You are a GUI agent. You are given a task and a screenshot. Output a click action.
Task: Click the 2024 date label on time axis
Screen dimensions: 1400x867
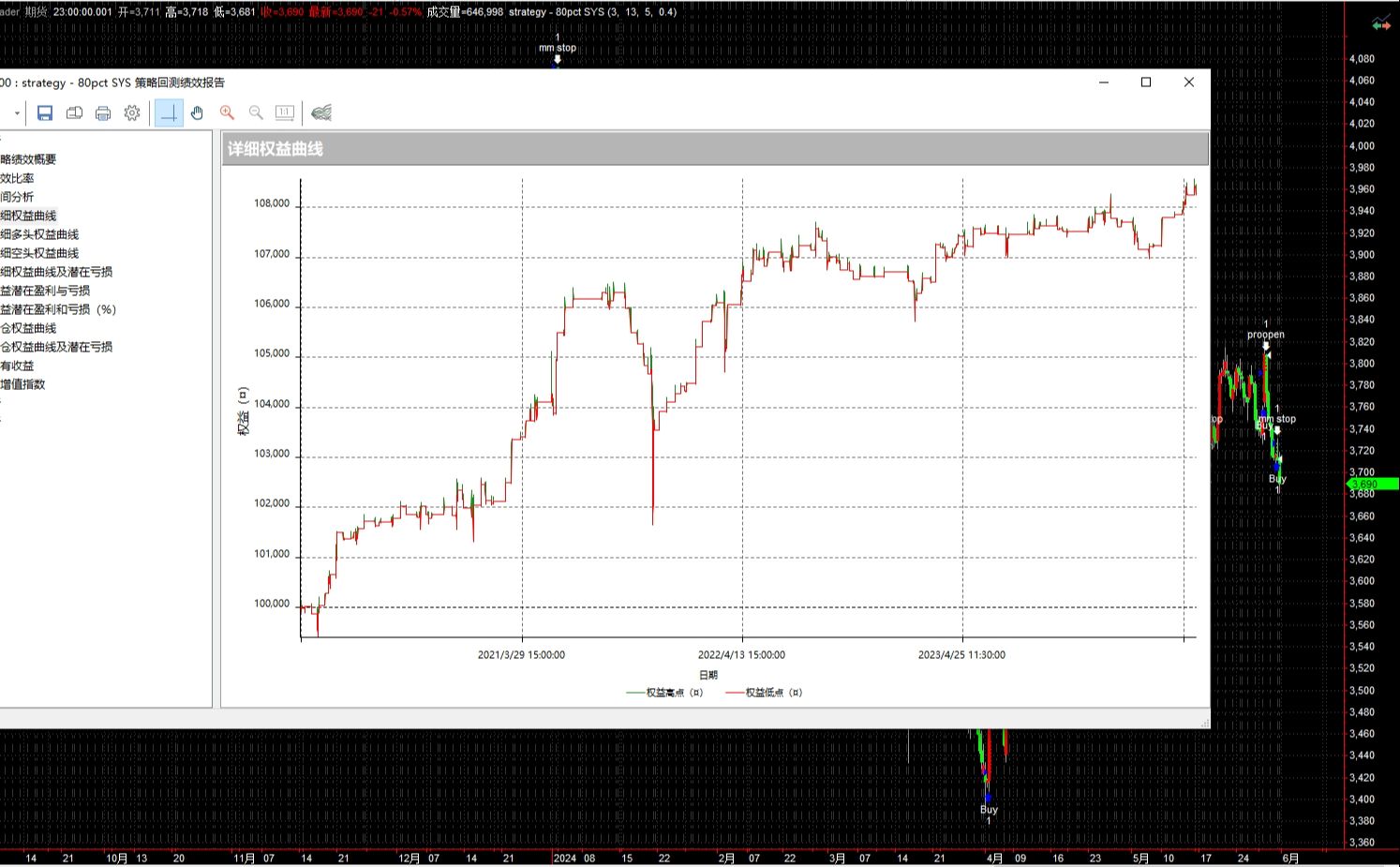click(x=565, y=858)
